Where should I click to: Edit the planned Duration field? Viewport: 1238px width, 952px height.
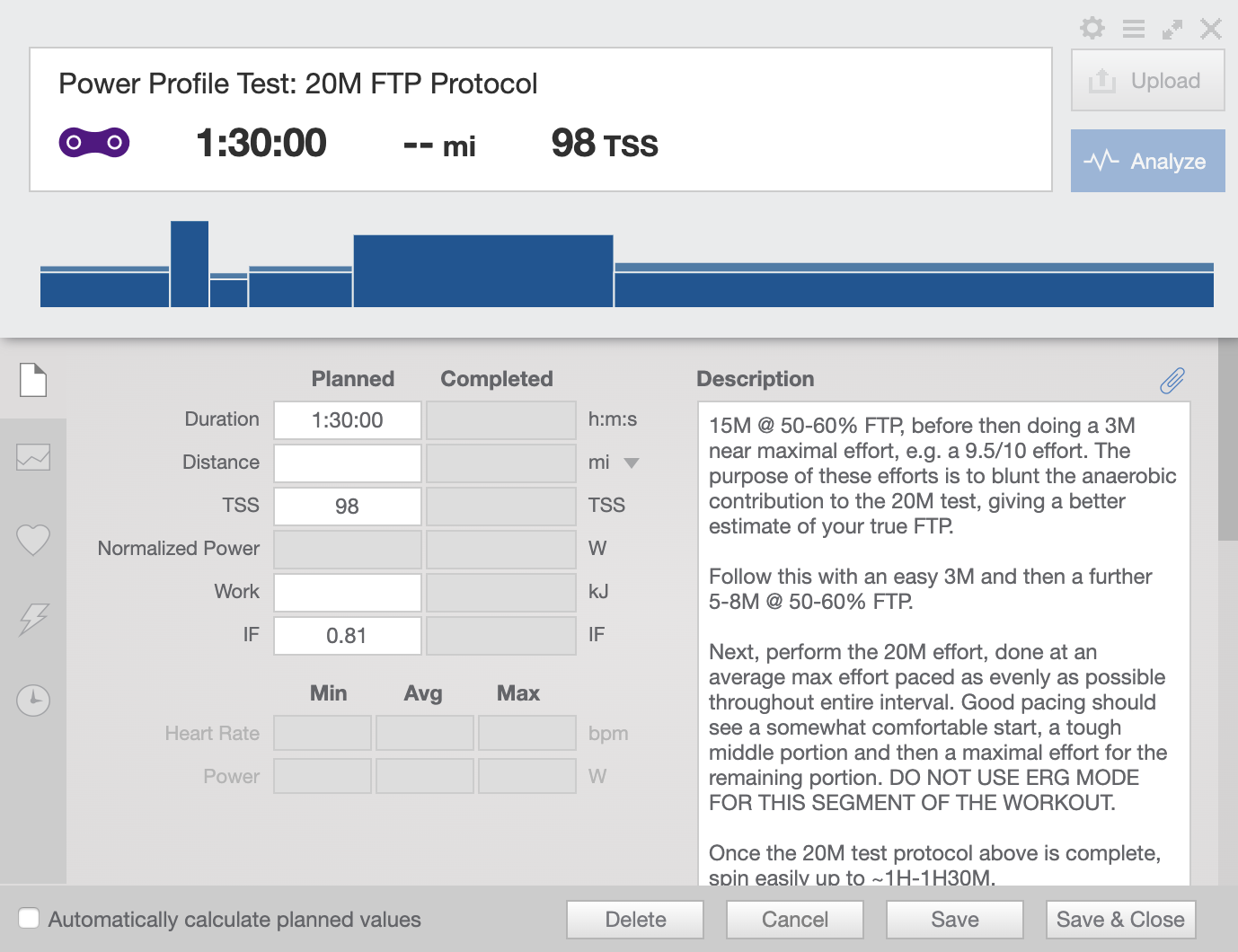tap(348, 420)
